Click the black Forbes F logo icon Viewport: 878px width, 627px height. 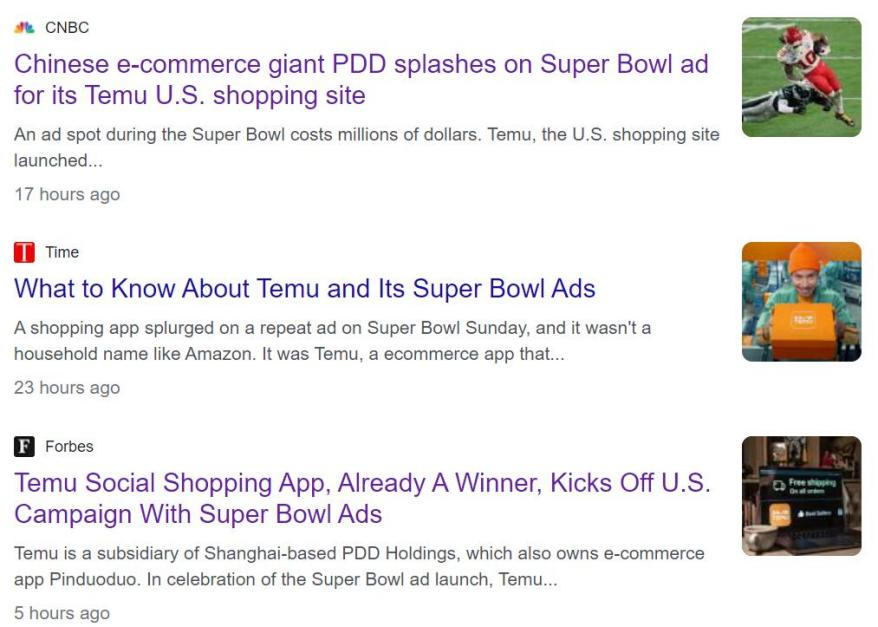click(24, 446)
